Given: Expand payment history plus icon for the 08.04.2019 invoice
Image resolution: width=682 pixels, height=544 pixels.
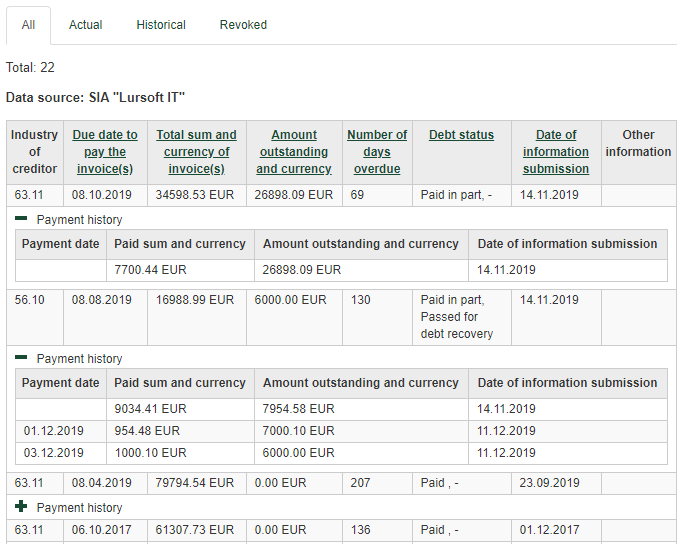Looking at the screenshot, I should point(21,507).
